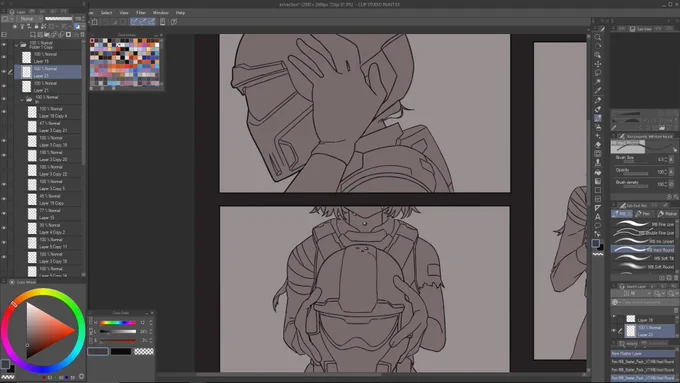Switch to the Marker sub tool tab
The image size is (680, 383).
pos(667,214)
